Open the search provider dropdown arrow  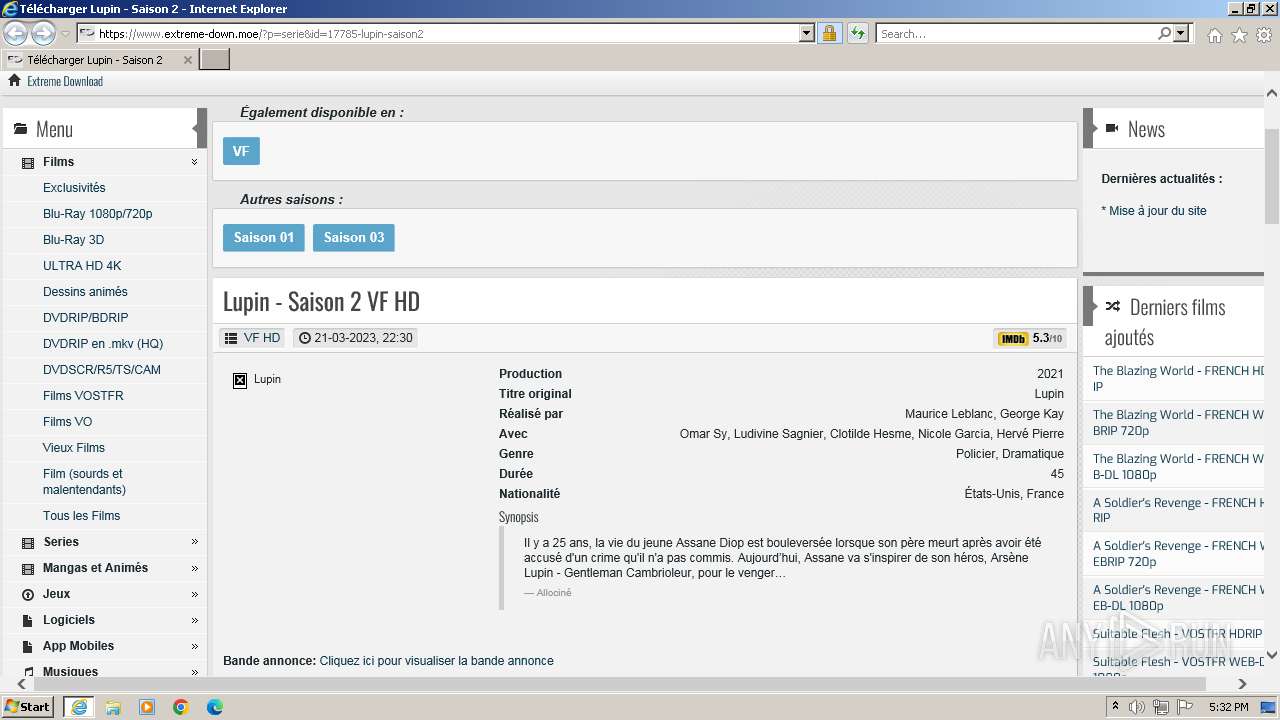(x=1182, y=34)
